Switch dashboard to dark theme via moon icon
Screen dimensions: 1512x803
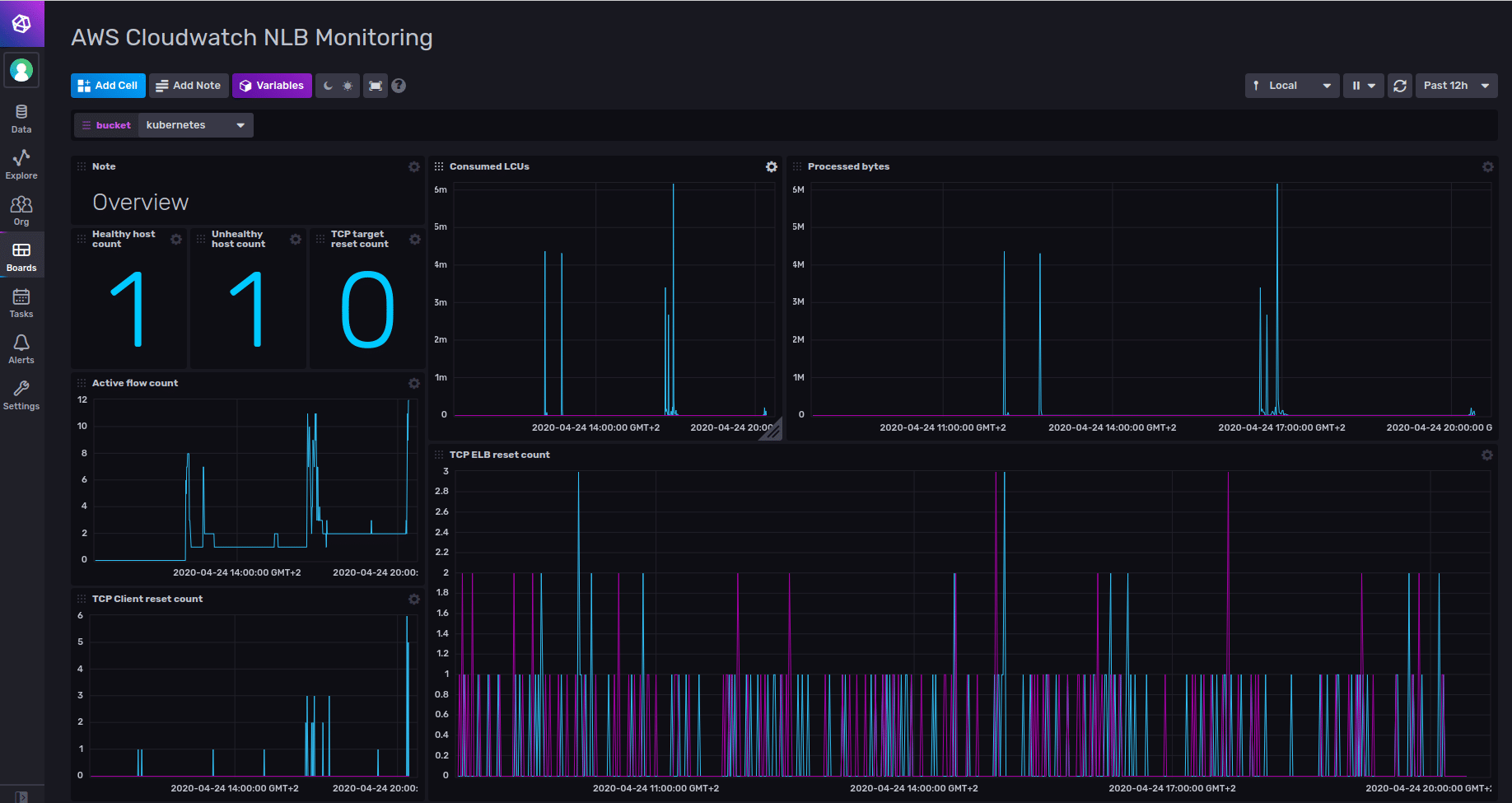327,85
